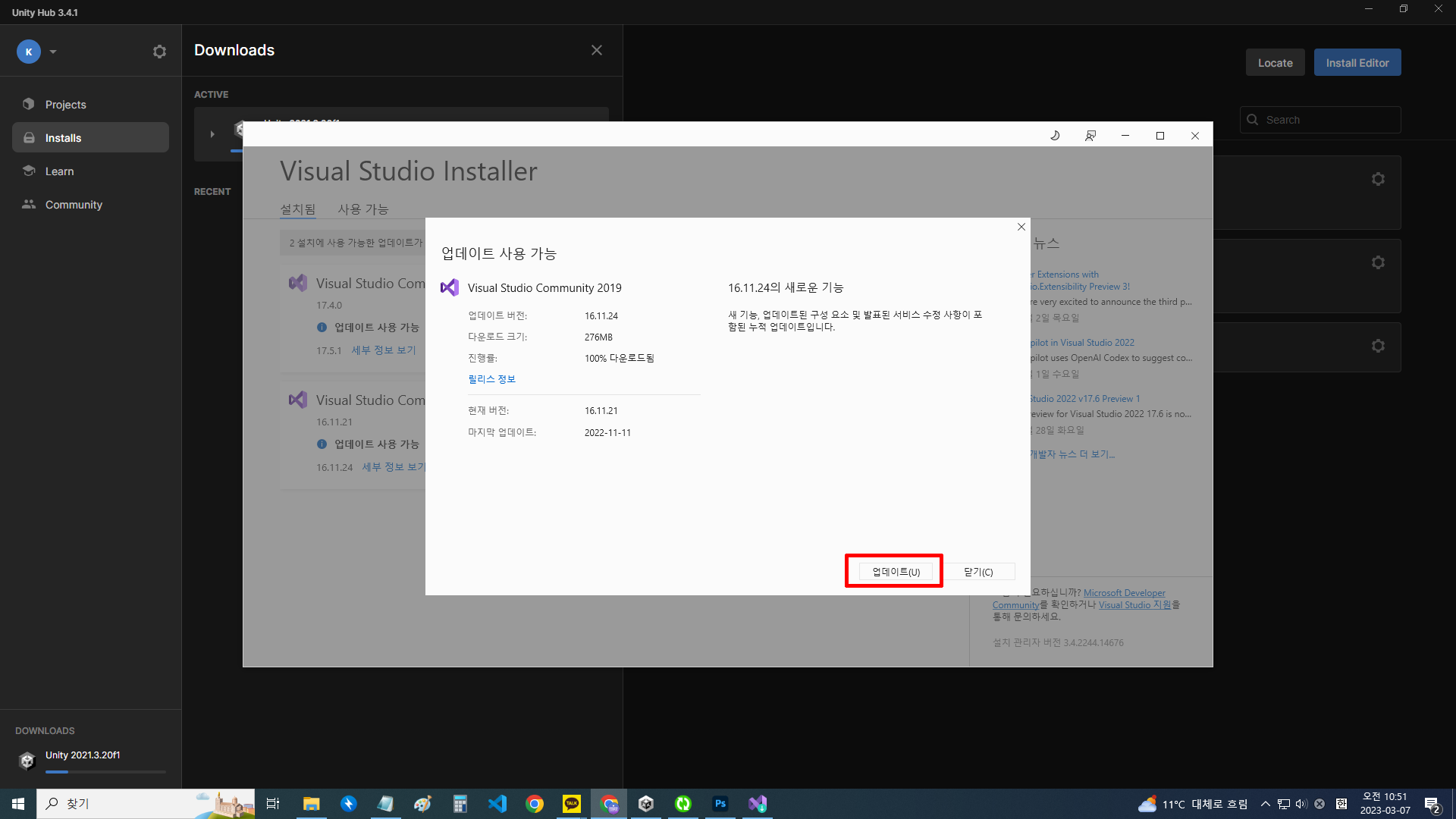Click the 닫기(C) close button
The image size is (1456, 819).
[978, 572]
